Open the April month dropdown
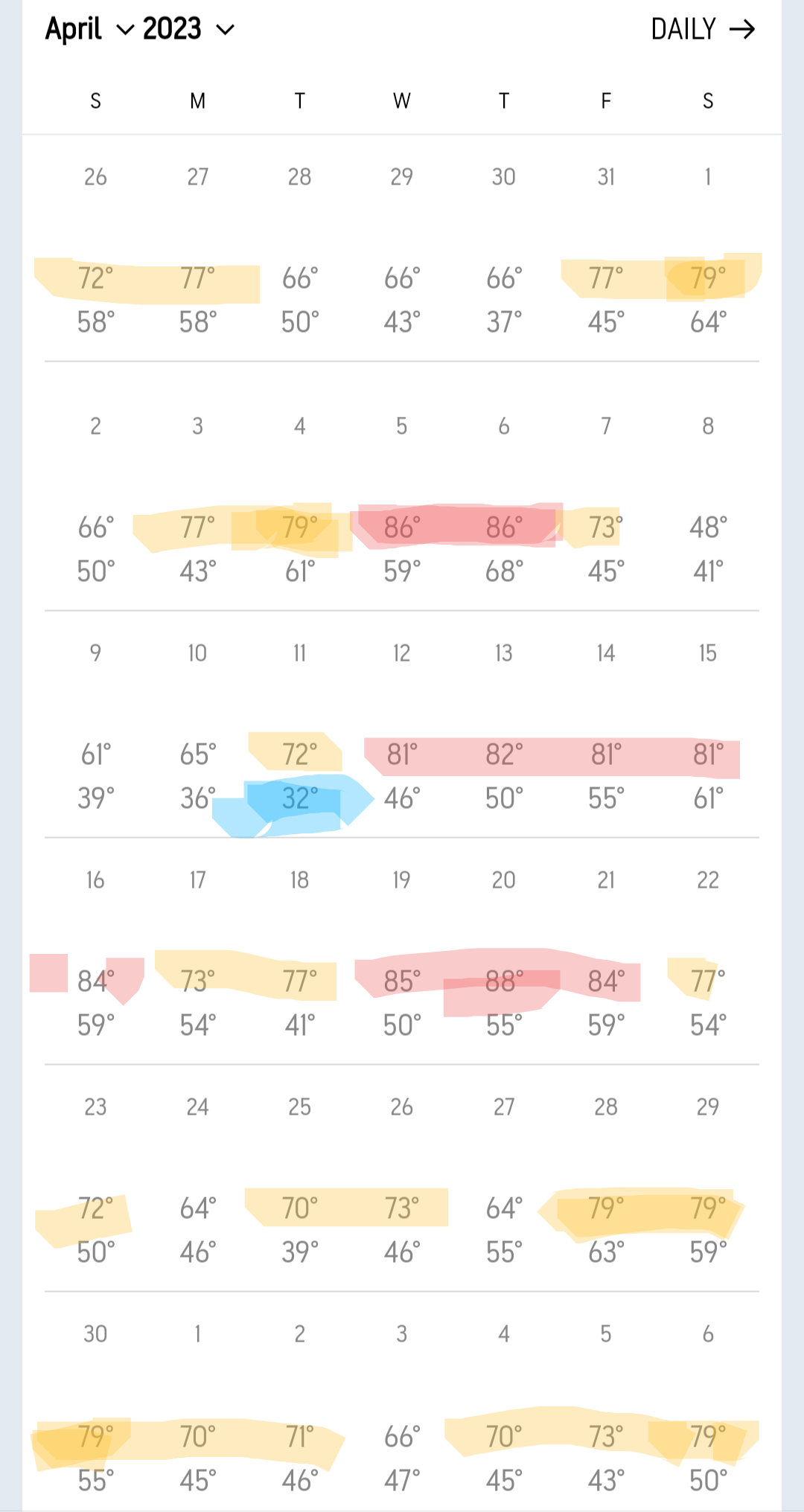 74,30
